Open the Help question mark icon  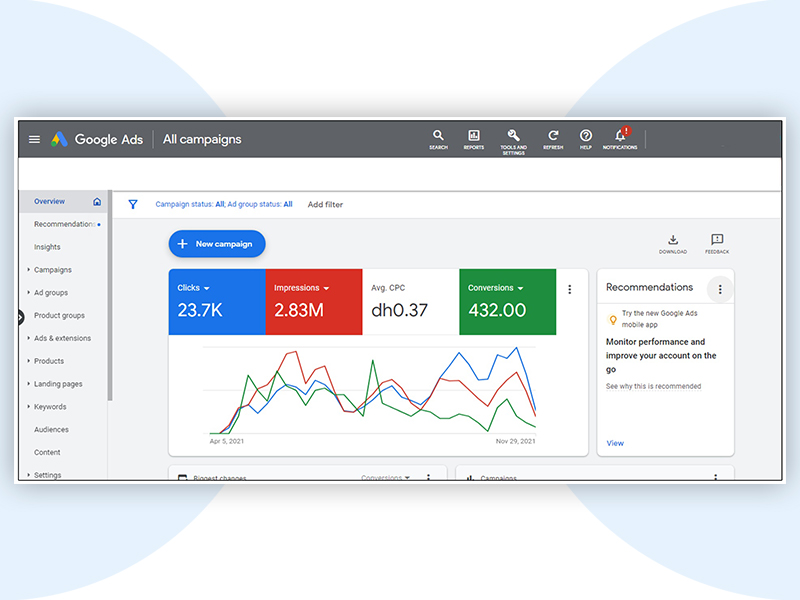(586, 136)
